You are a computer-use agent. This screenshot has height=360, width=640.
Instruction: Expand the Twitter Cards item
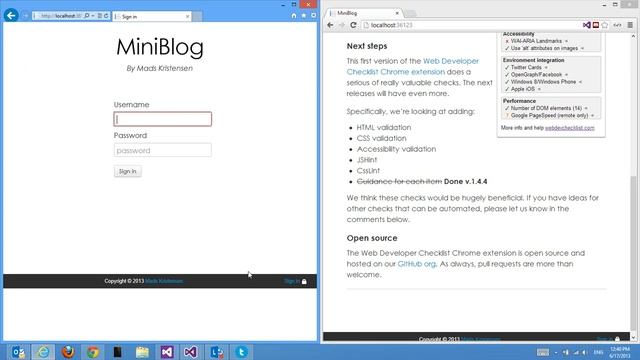point(546,68)
